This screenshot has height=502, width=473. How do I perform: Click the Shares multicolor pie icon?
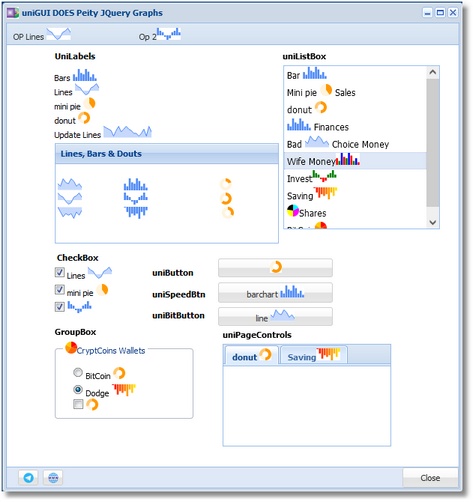click(x=293, y=210)
